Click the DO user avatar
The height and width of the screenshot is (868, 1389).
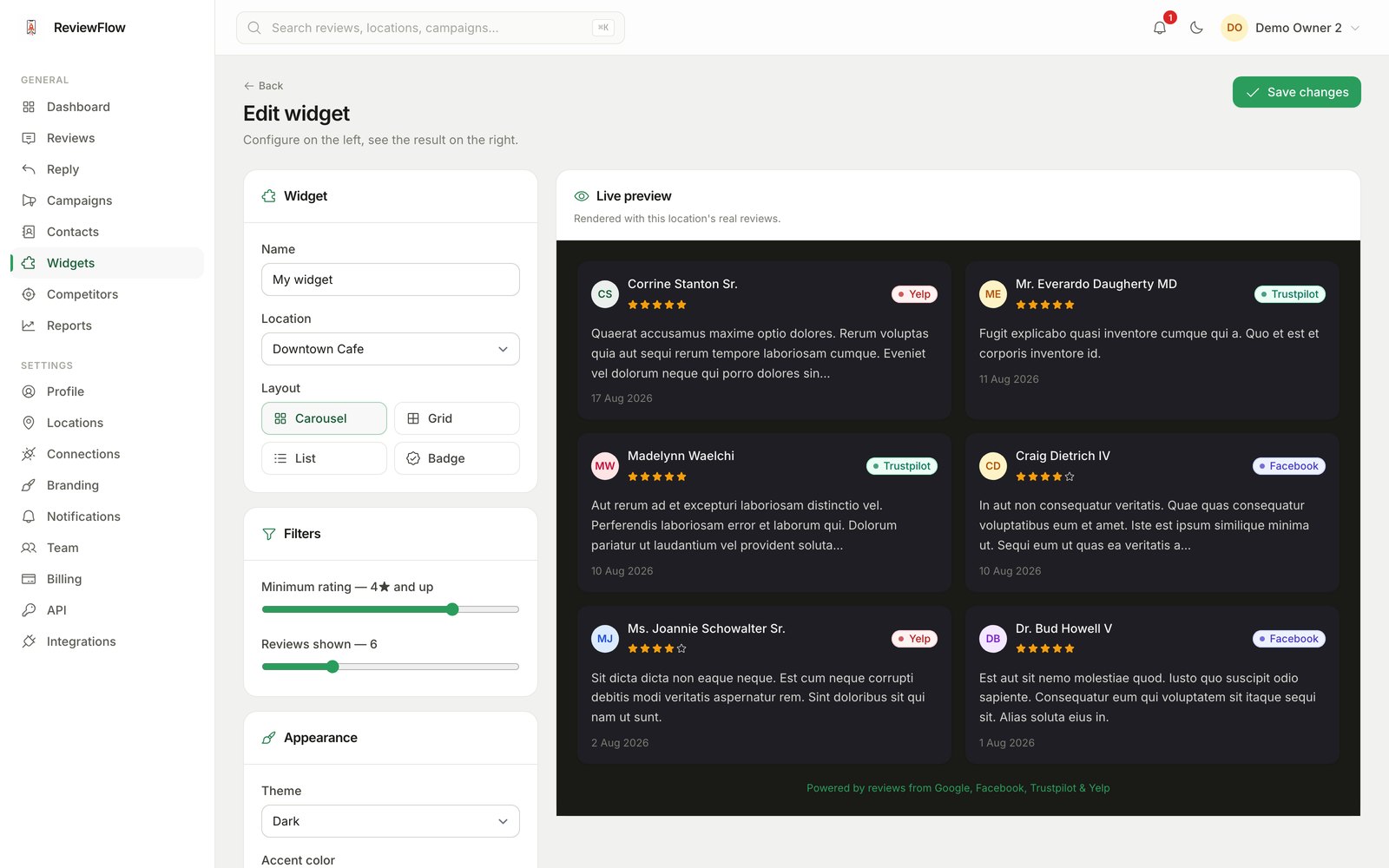(1234, 28)
